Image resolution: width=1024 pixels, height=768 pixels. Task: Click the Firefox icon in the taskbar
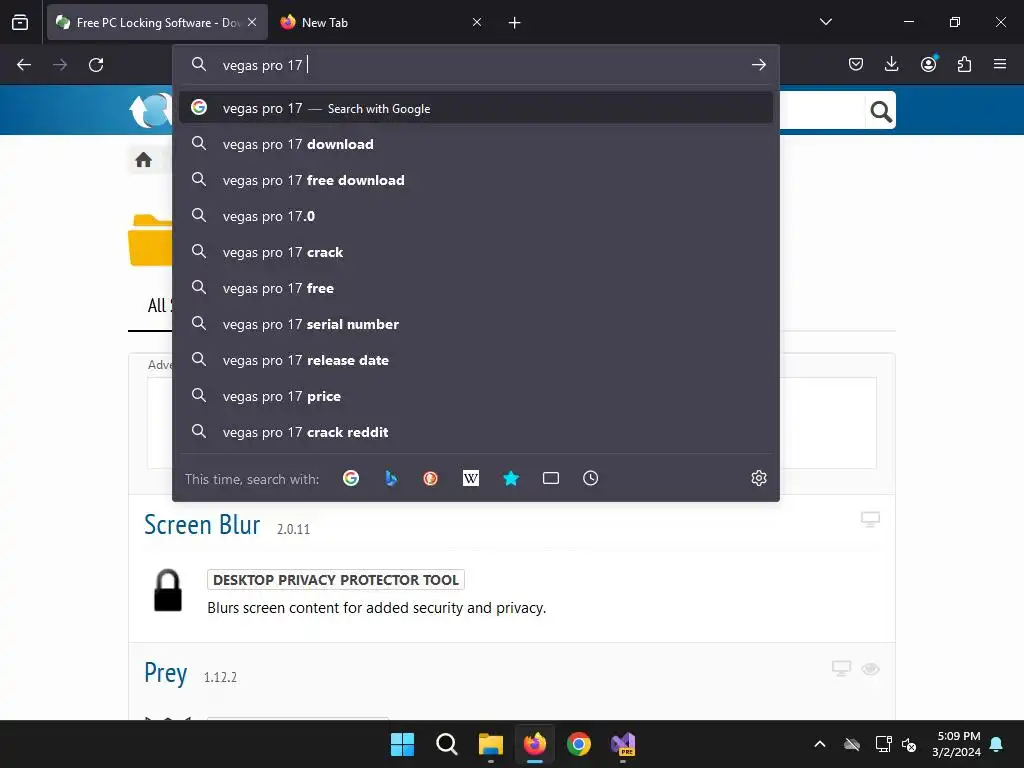pyautogui.click(x=535, y=744)
